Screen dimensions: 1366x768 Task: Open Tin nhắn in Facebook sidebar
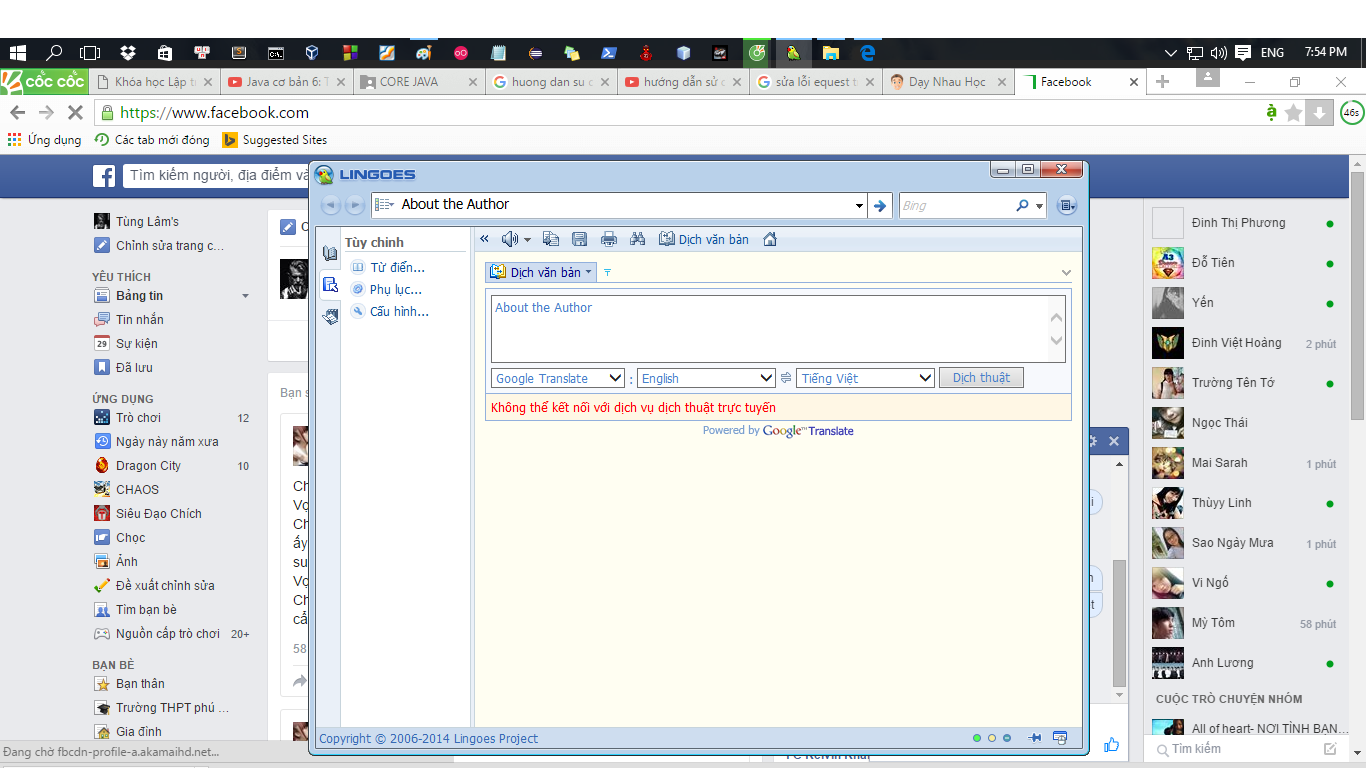139,320
